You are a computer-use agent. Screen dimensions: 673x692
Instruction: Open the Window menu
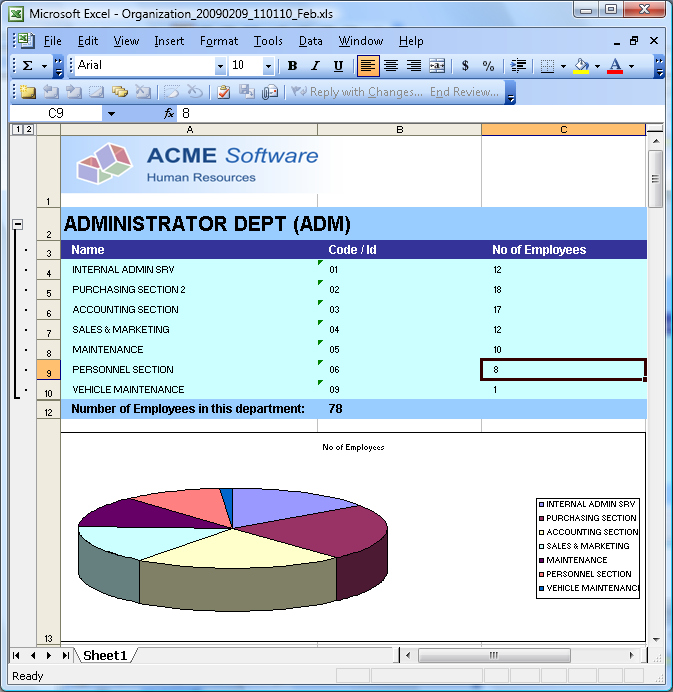pyautogui.click(x=361, y=41)
